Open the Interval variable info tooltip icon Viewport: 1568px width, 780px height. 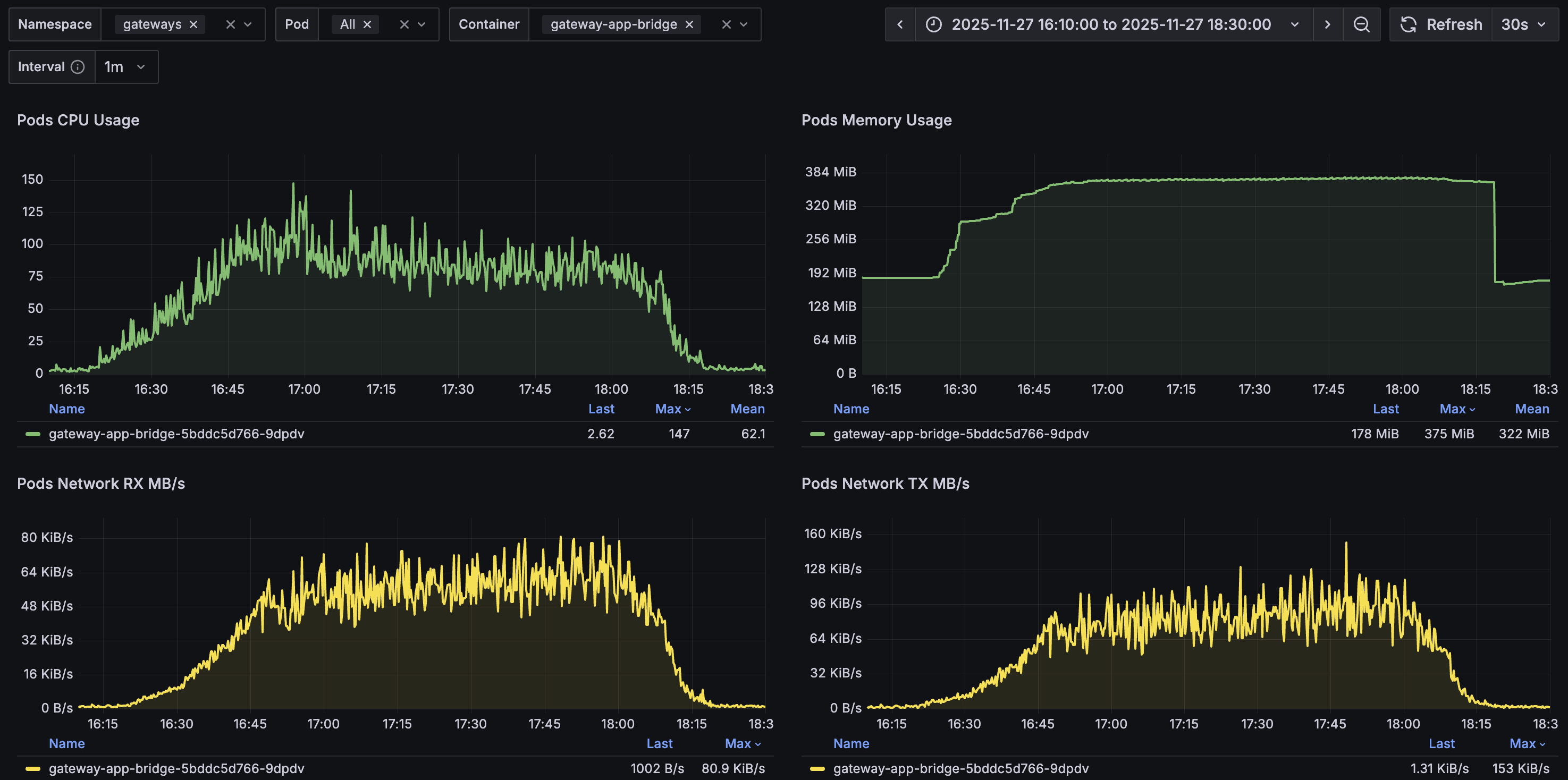click(78, 67)
